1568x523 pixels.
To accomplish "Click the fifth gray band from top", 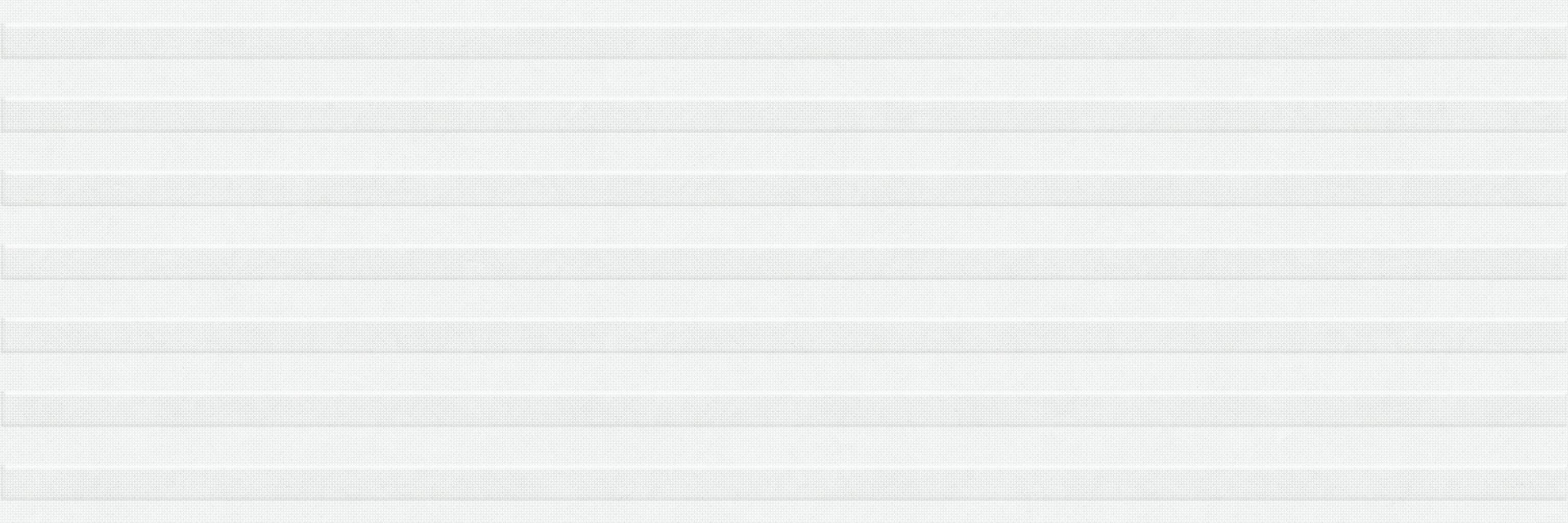I will click(x=784, y=337).
